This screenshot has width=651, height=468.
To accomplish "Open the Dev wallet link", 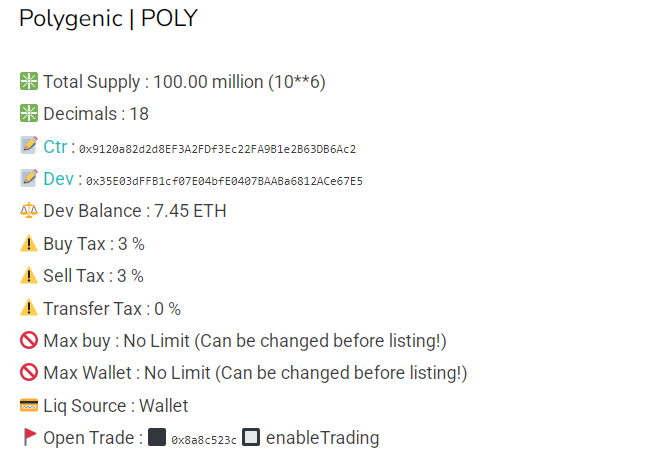I will point(58,179).
